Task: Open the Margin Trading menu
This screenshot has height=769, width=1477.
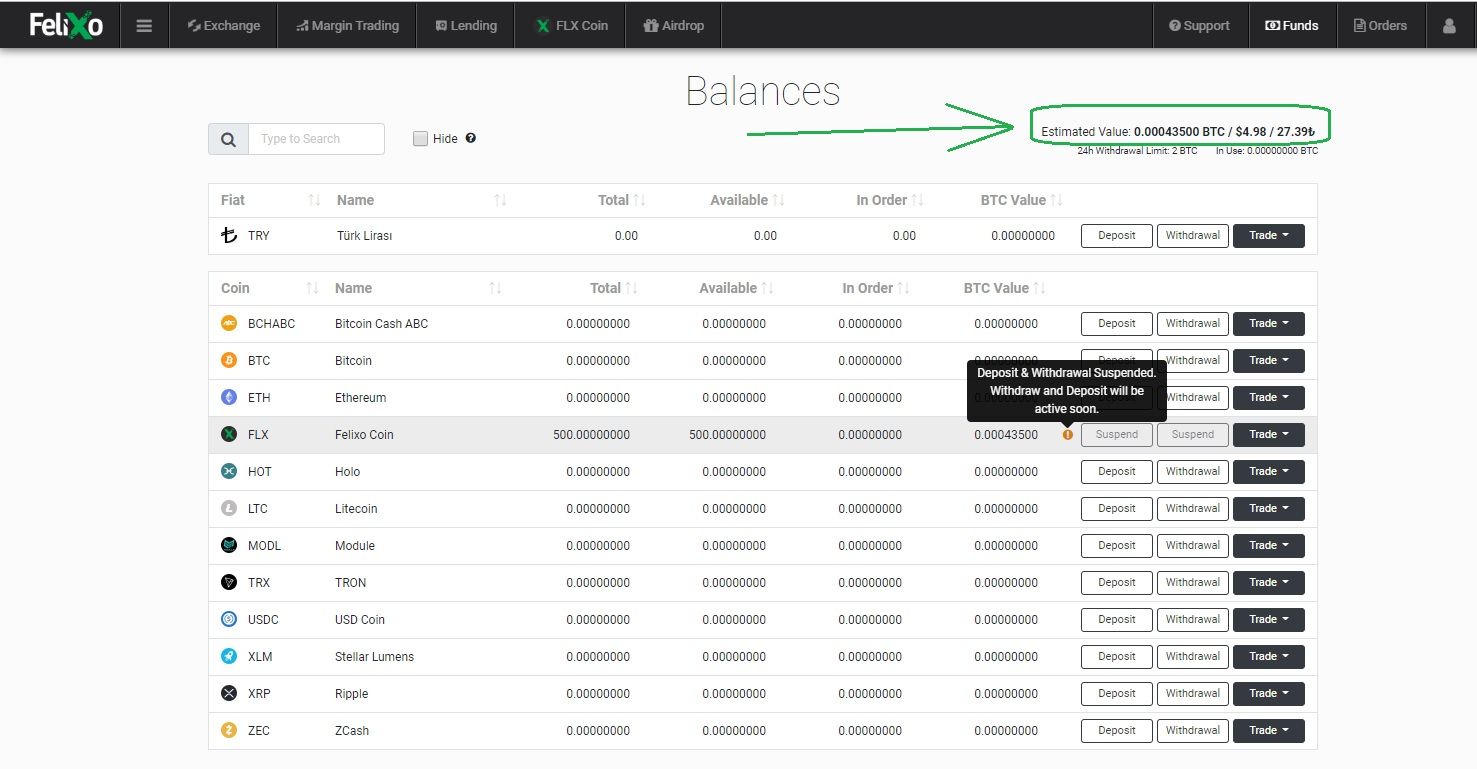Action: pyautogui.click(x=347, y=26)
